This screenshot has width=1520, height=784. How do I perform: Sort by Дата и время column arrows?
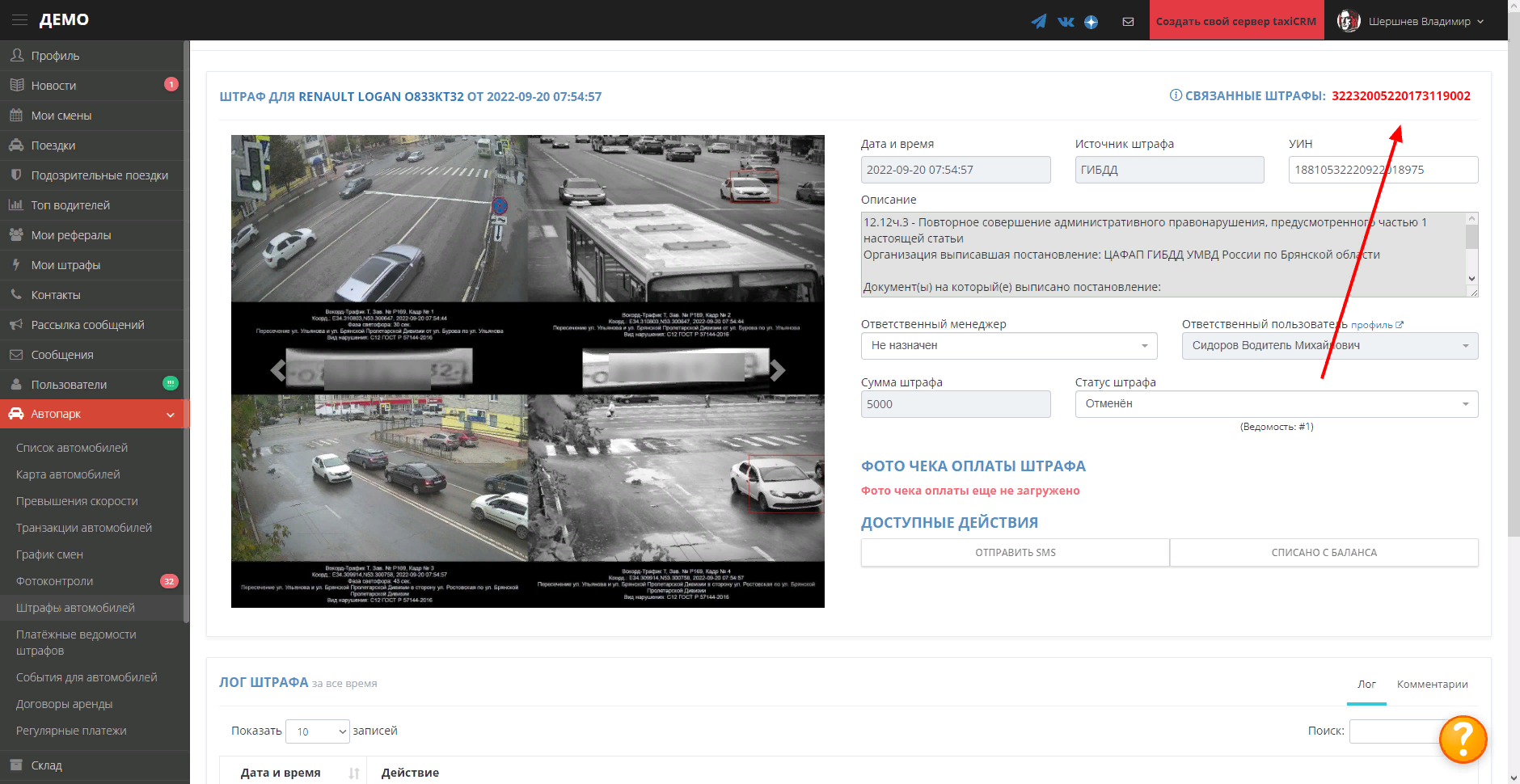[x=353, y=773]
